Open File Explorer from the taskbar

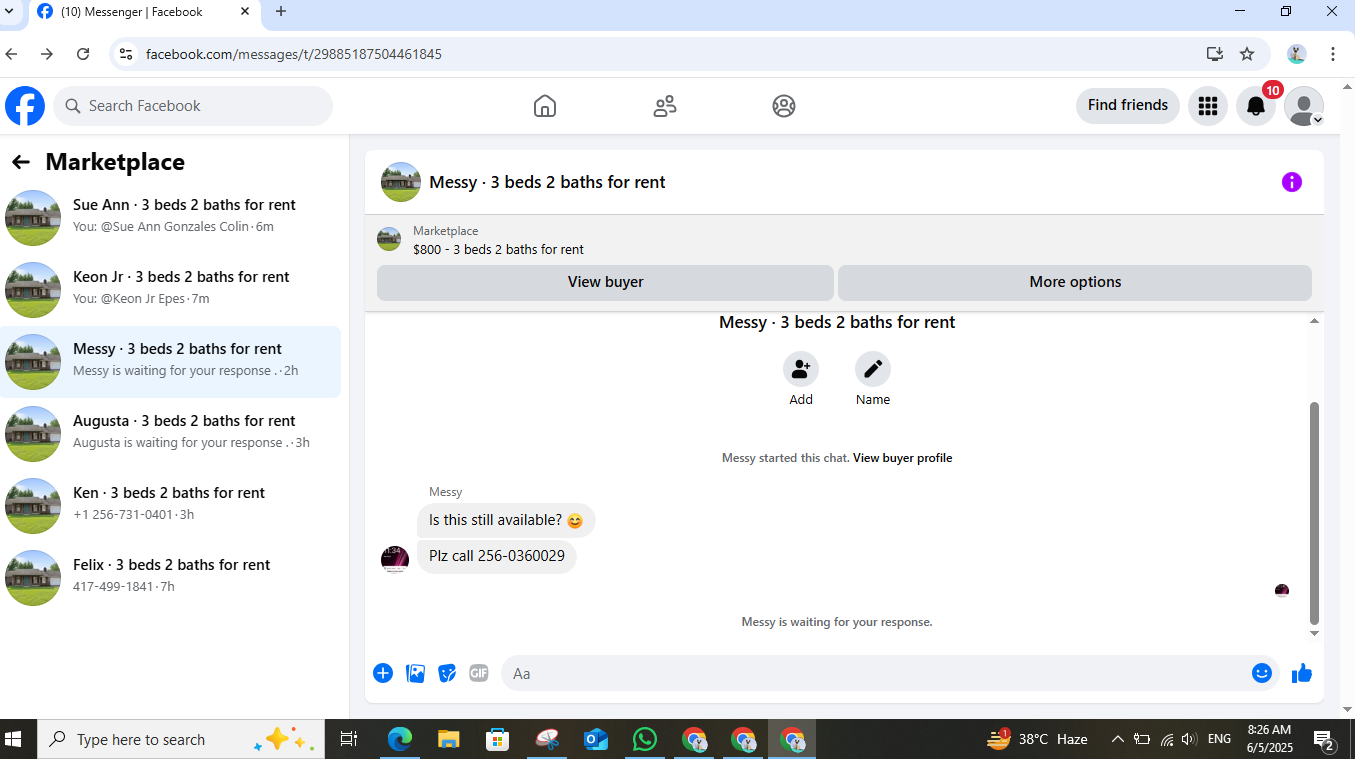point(448,739)
